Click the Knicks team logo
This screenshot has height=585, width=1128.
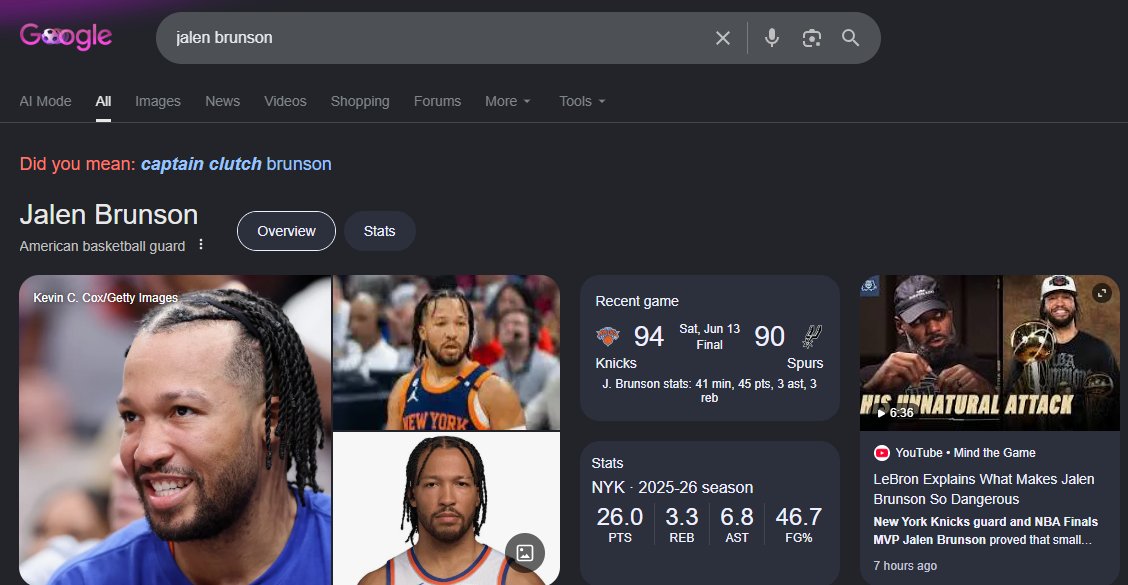pyautogui.click(x=608, y=336)
